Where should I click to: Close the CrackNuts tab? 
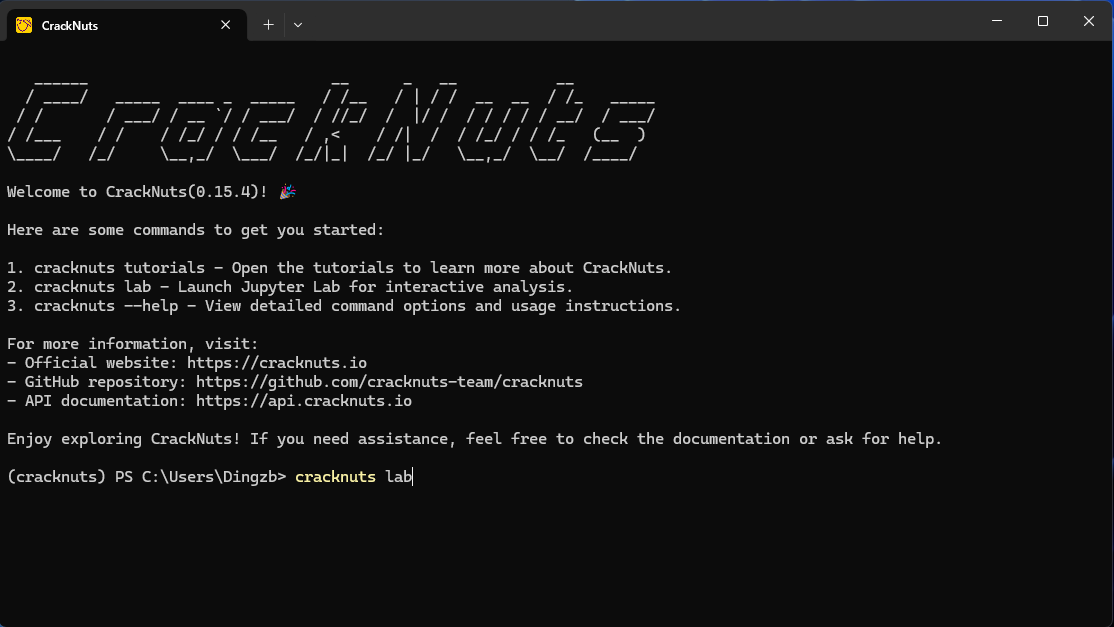pos(227,25)
